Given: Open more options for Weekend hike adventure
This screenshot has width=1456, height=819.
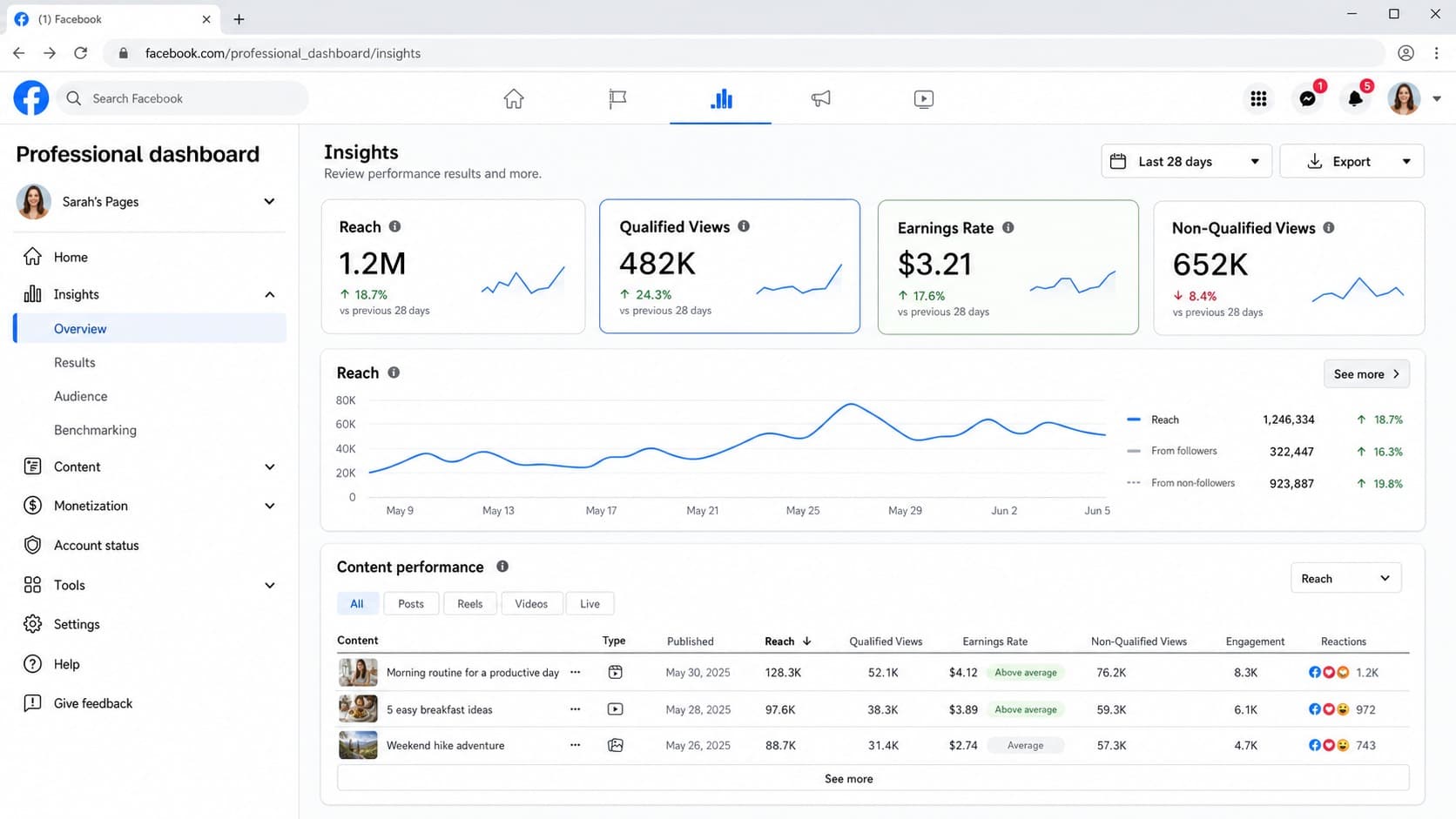Looking at the screenshot, I should (x=575, y=745).
